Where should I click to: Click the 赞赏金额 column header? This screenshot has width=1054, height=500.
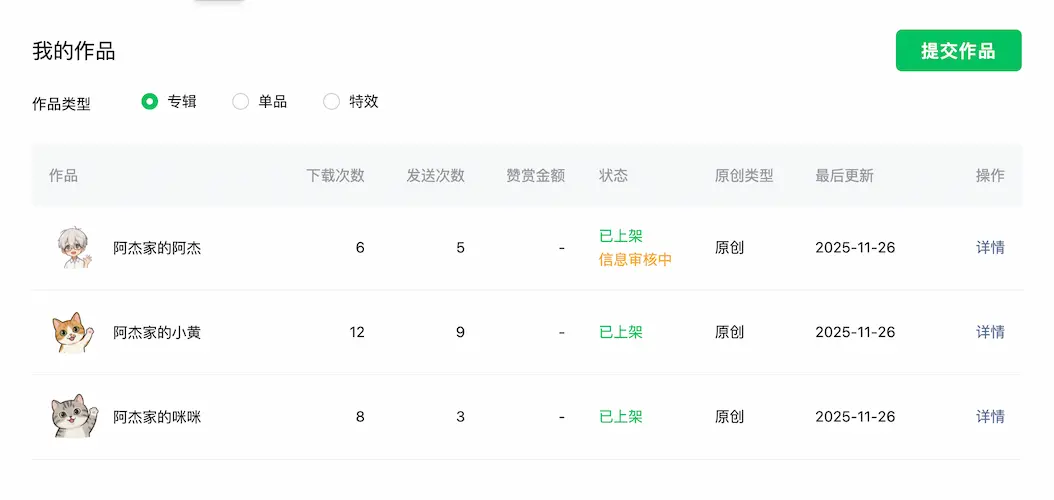coord(535,176)
